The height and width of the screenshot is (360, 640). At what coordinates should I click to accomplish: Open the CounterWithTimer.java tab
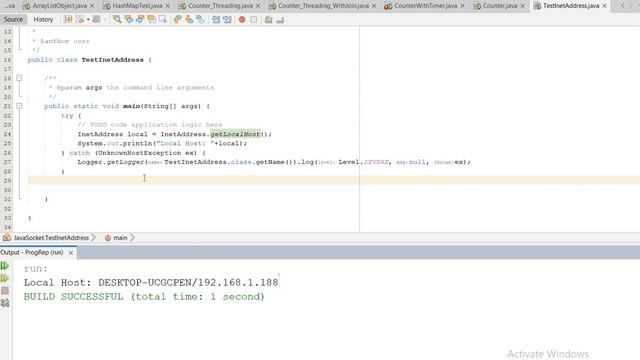tap(426, 6)
